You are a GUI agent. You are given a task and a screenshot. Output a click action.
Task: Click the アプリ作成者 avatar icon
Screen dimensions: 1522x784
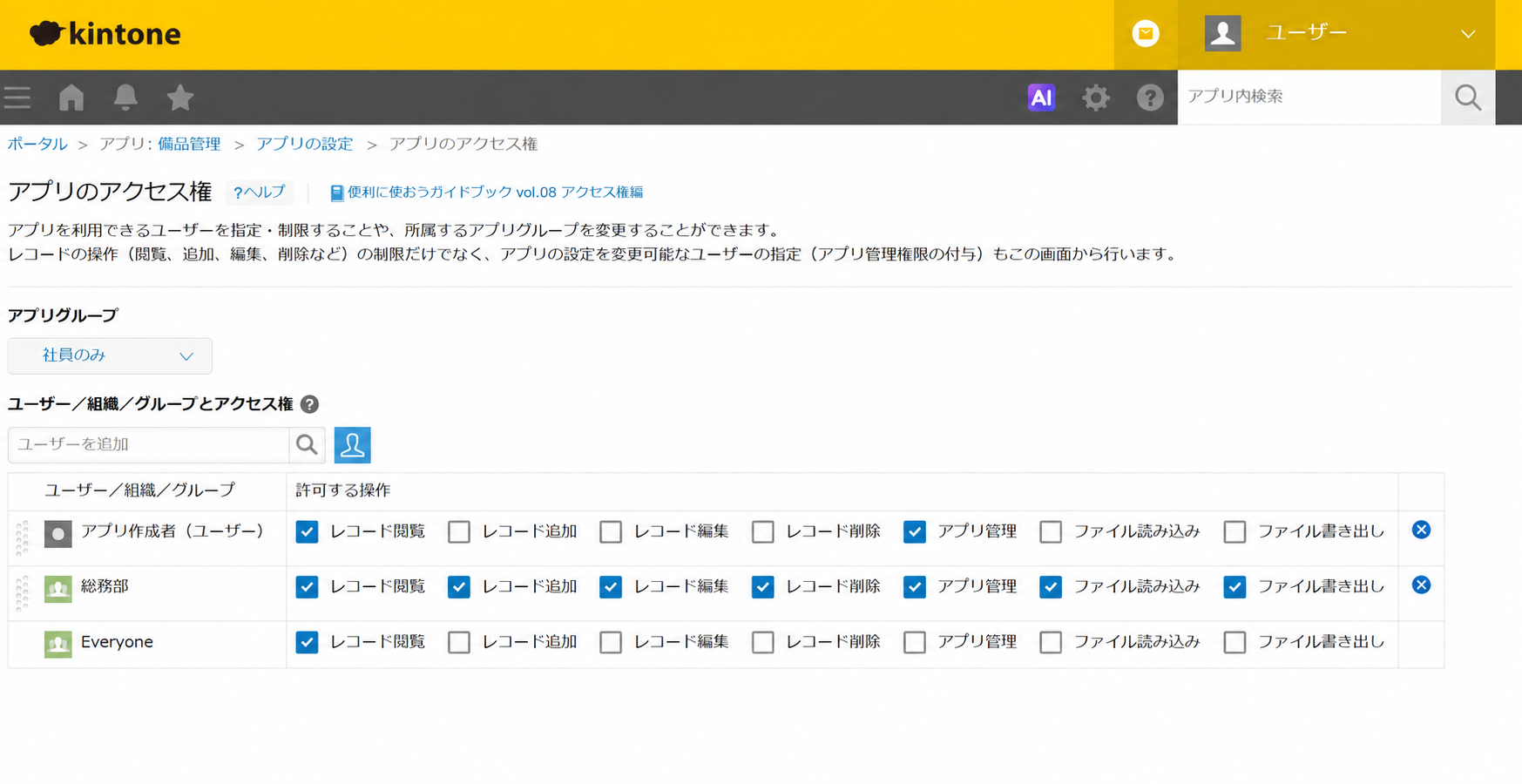click(x=58, y=534)
